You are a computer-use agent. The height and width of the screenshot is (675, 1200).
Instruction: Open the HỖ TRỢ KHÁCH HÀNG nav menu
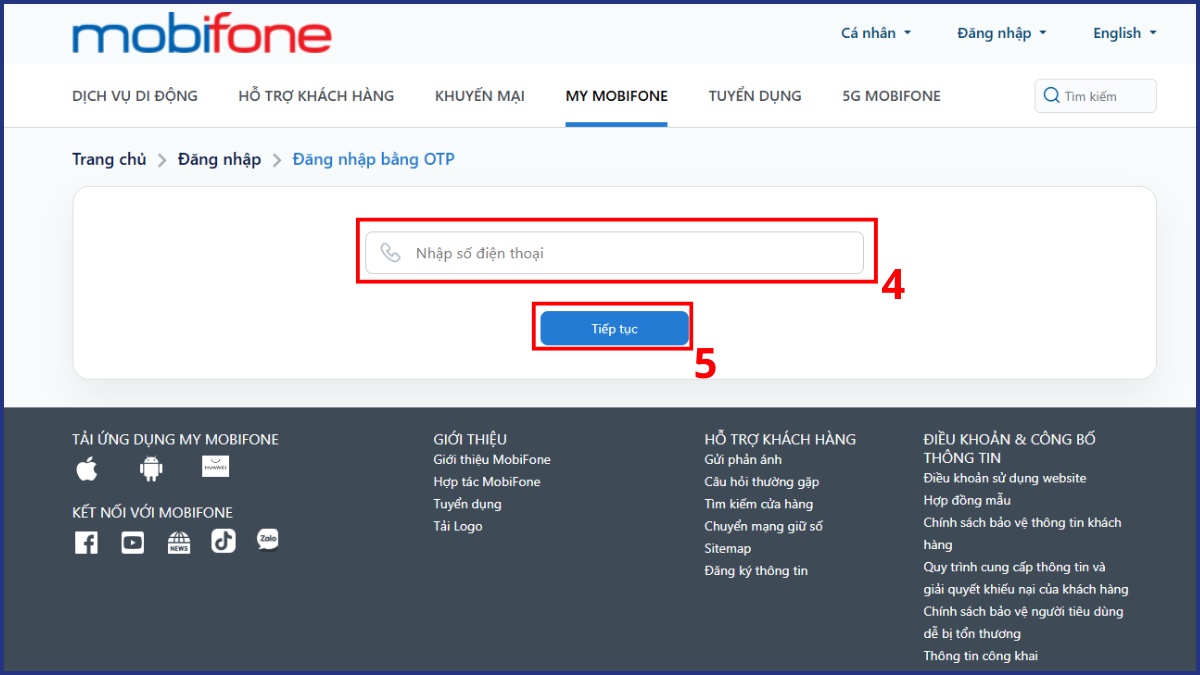316,96
